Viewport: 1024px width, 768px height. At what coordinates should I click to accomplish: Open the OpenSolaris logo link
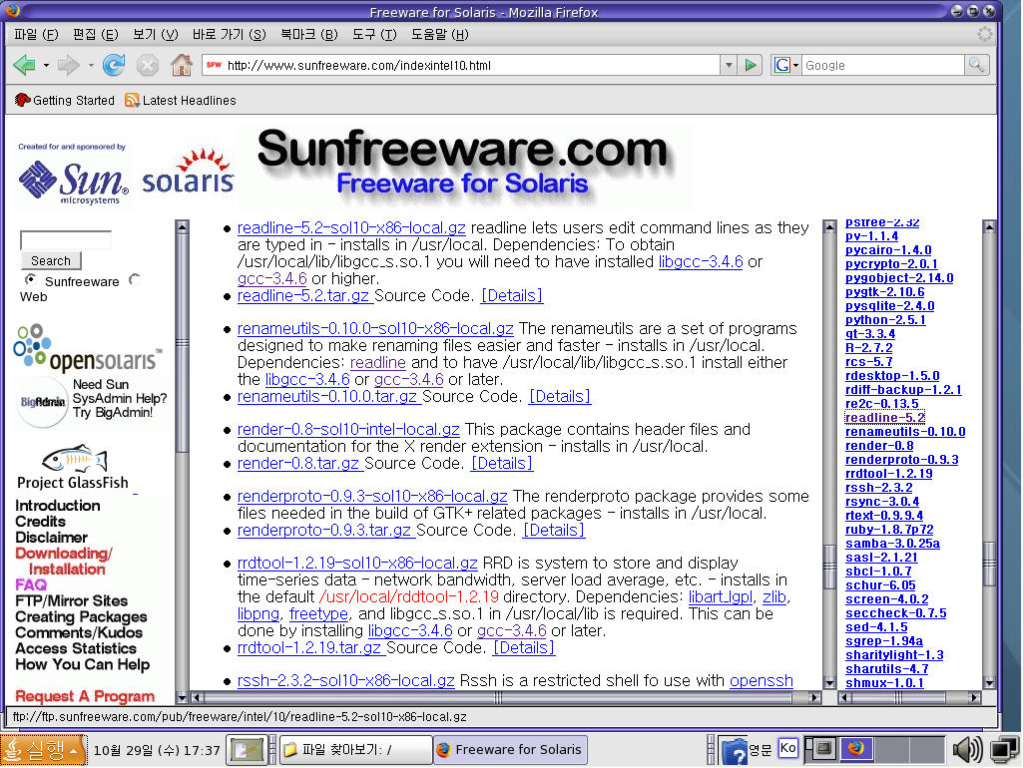(88, 349)
